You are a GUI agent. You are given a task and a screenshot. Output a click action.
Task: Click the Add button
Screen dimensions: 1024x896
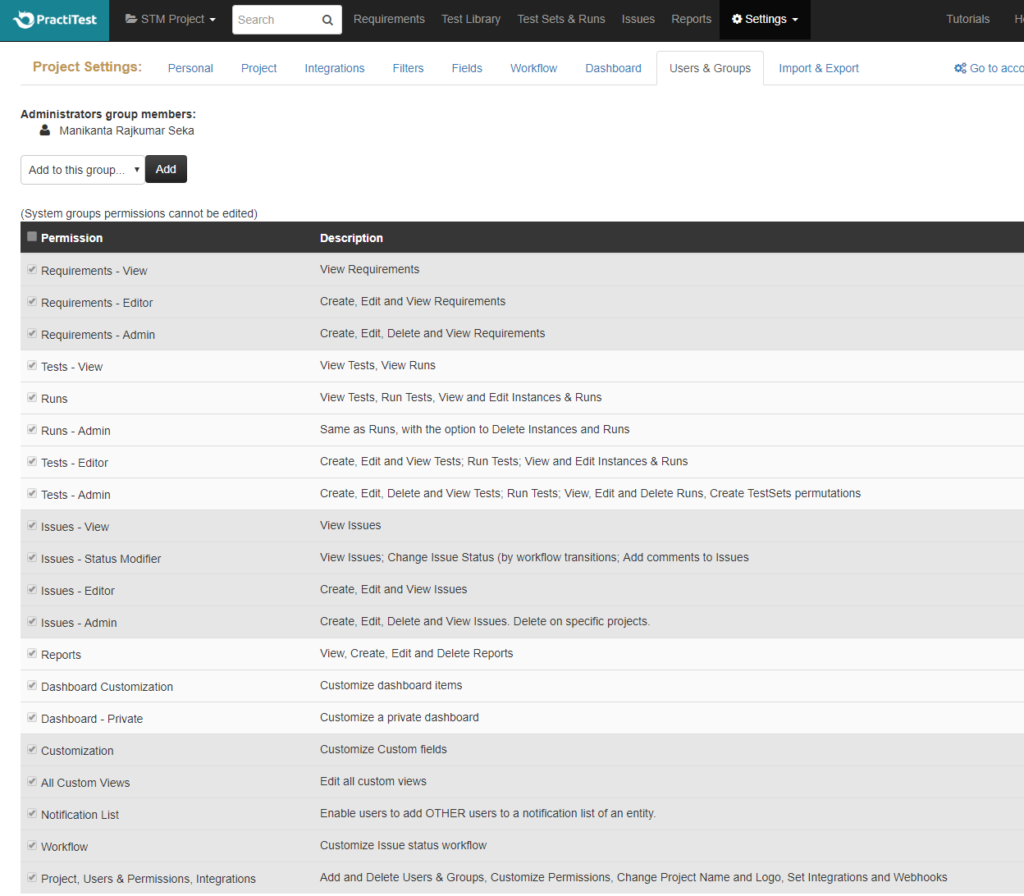(x=165, y=169)
